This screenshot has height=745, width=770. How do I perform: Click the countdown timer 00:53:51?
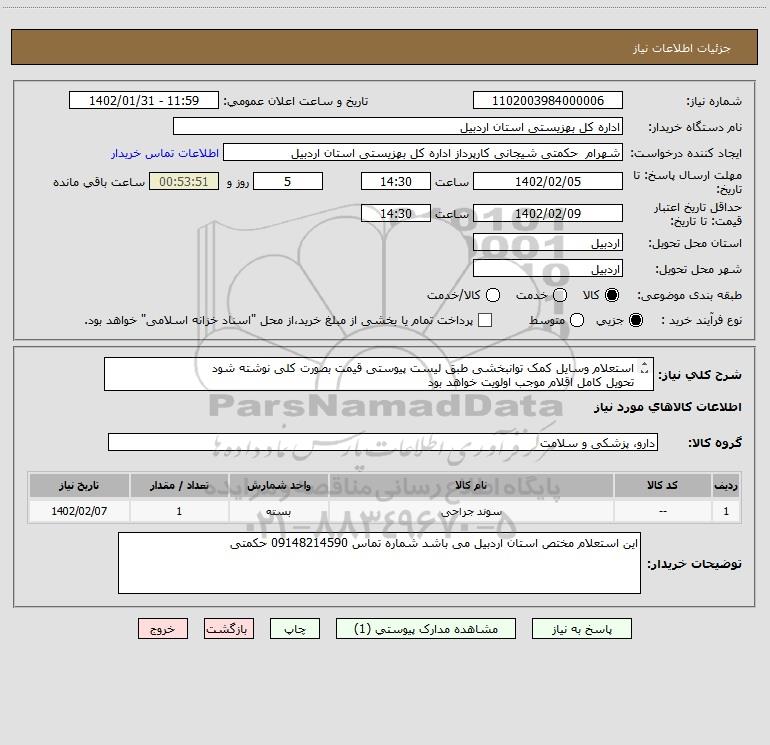(184, 181)
